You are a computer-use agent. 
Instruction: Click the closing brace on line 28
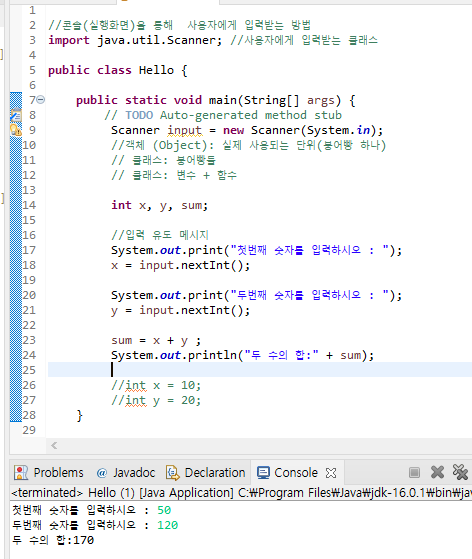coord(79,416)
